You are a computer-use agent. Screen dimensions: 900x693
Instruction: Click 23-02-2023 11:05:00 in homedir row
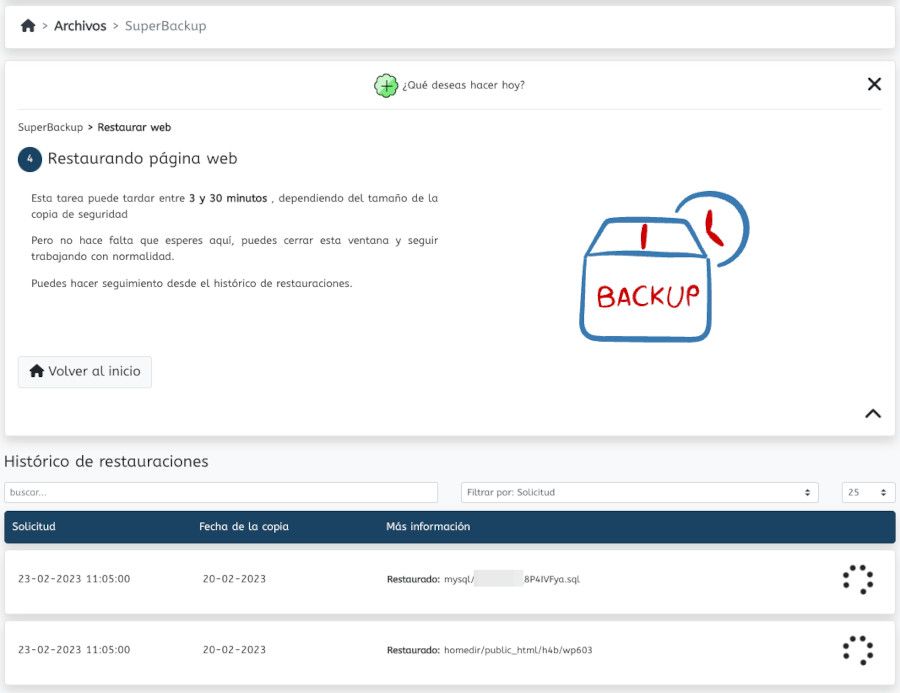(74, 650)
